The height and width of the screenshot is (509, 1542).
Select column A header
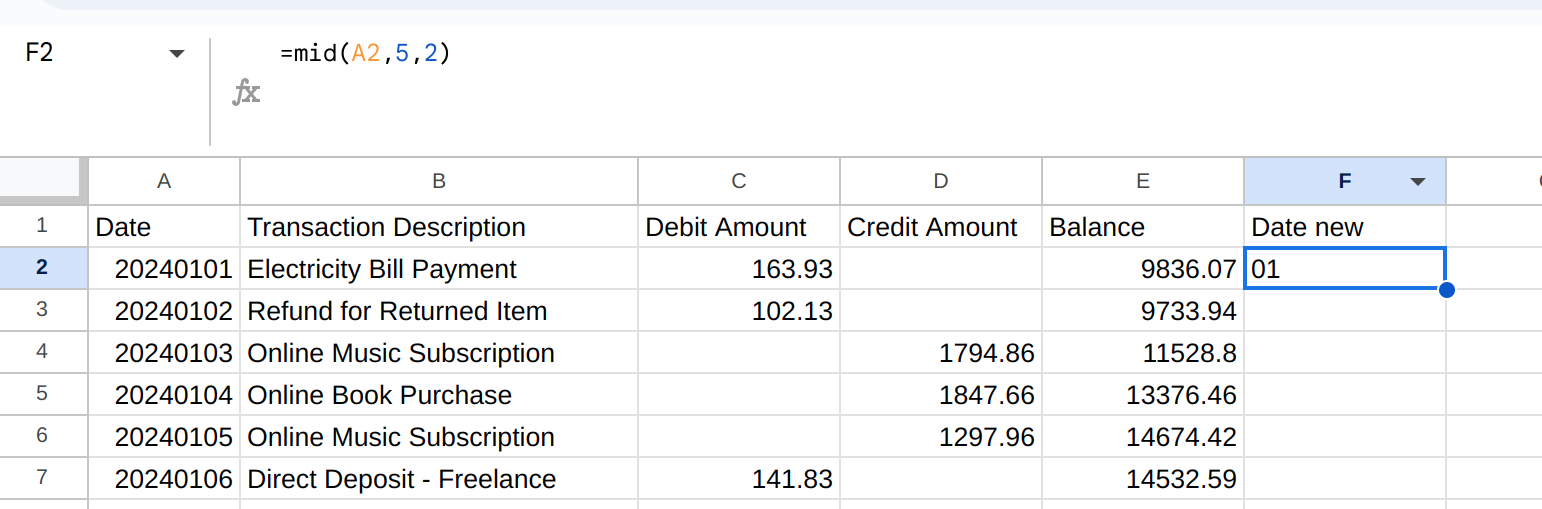tap(165, 181)
